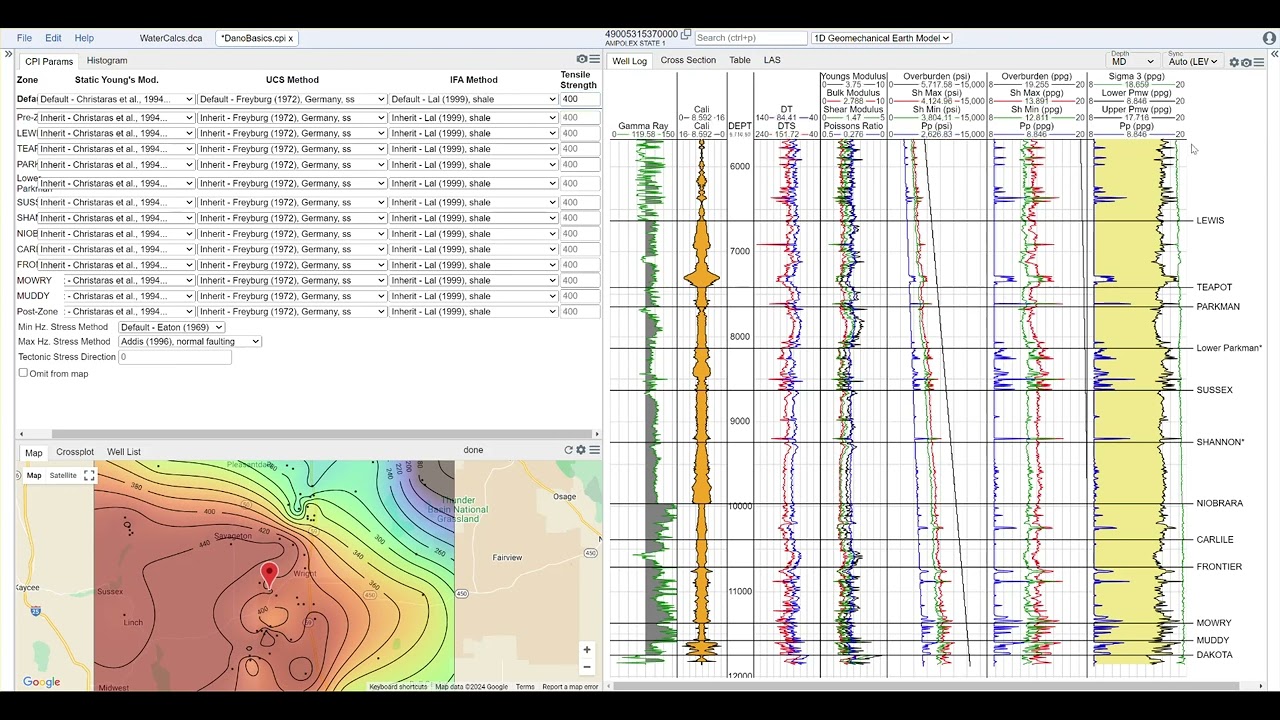Open Default row UCS Method dropdown

(292, 99)
